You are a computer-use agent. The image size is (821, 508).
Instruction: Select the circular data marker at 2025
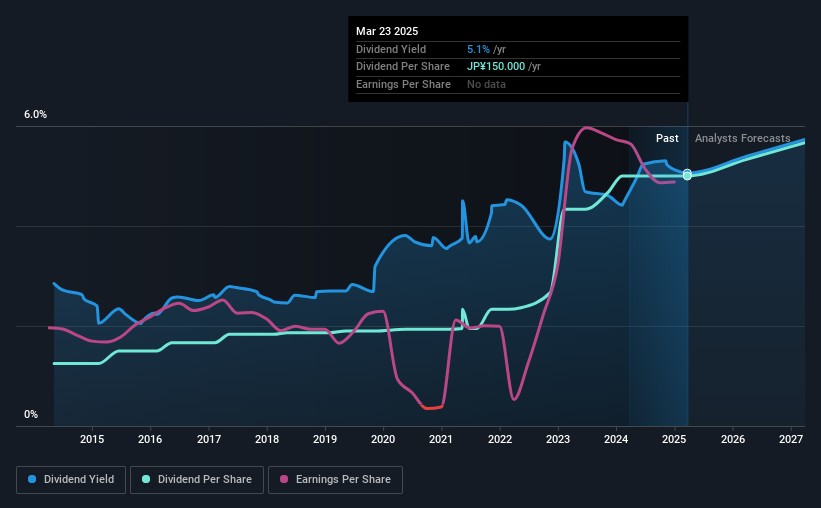(687, 175)
